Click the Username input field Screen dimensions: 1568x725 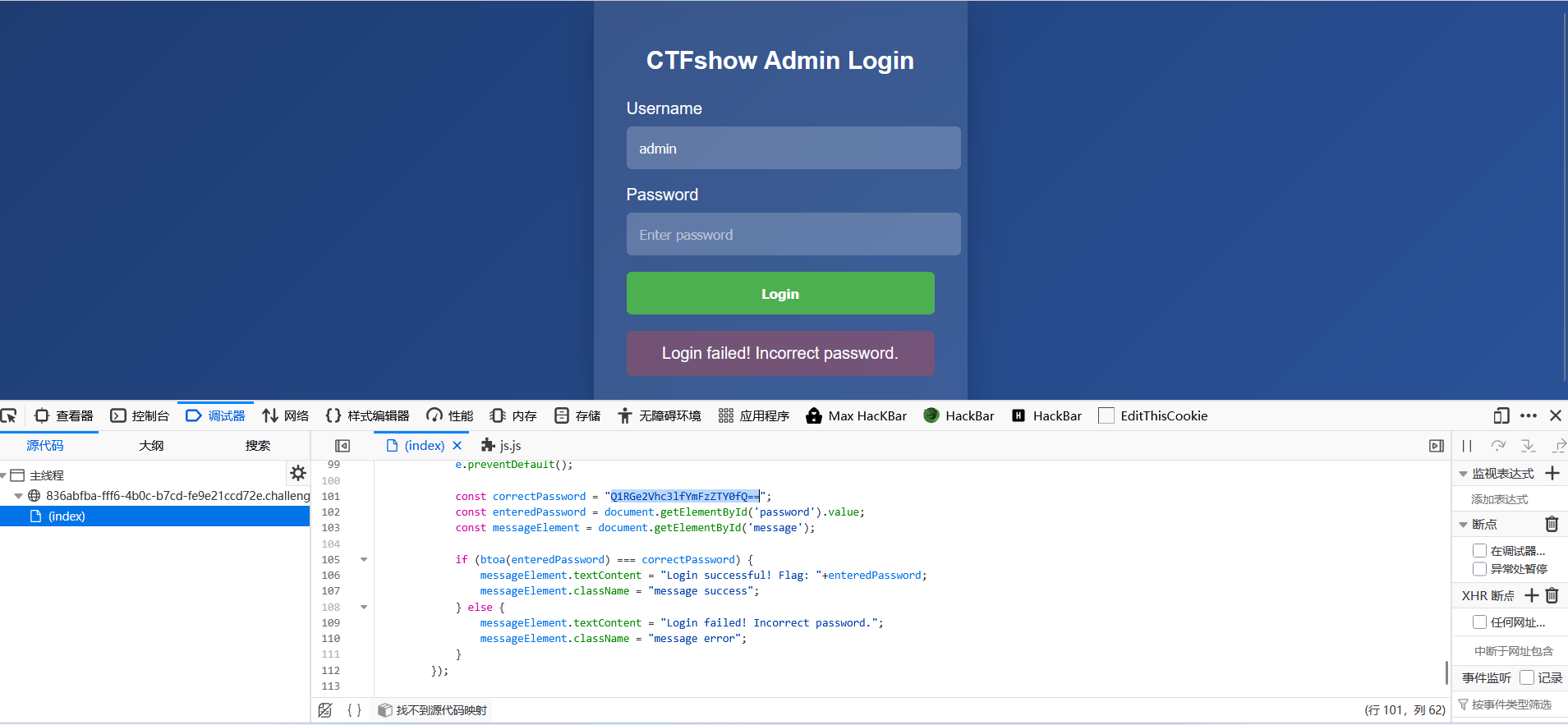(793, 148)
